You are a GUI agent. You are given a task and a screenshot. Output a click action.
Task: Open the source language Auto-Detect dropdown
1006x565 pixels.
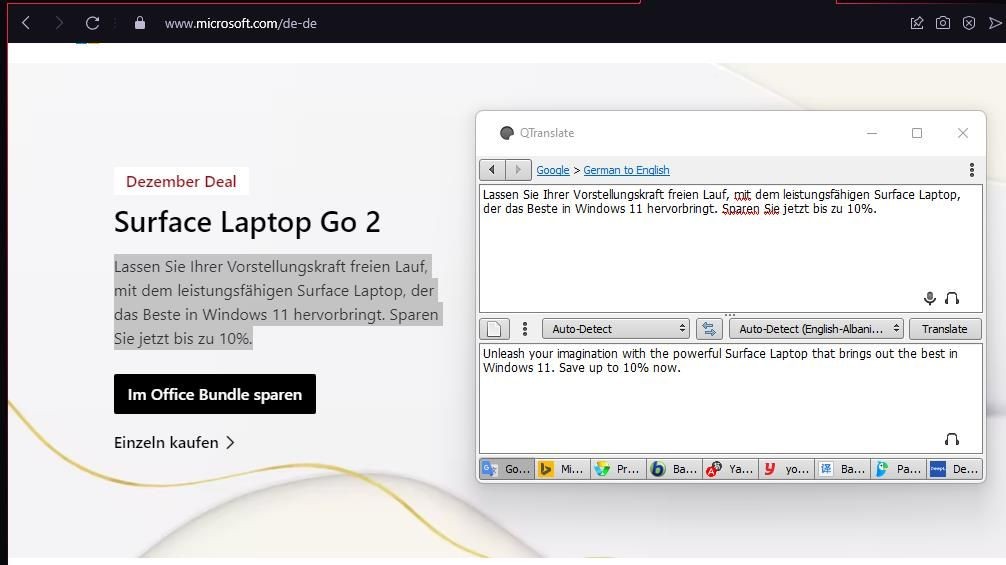(x=616, y=329)
